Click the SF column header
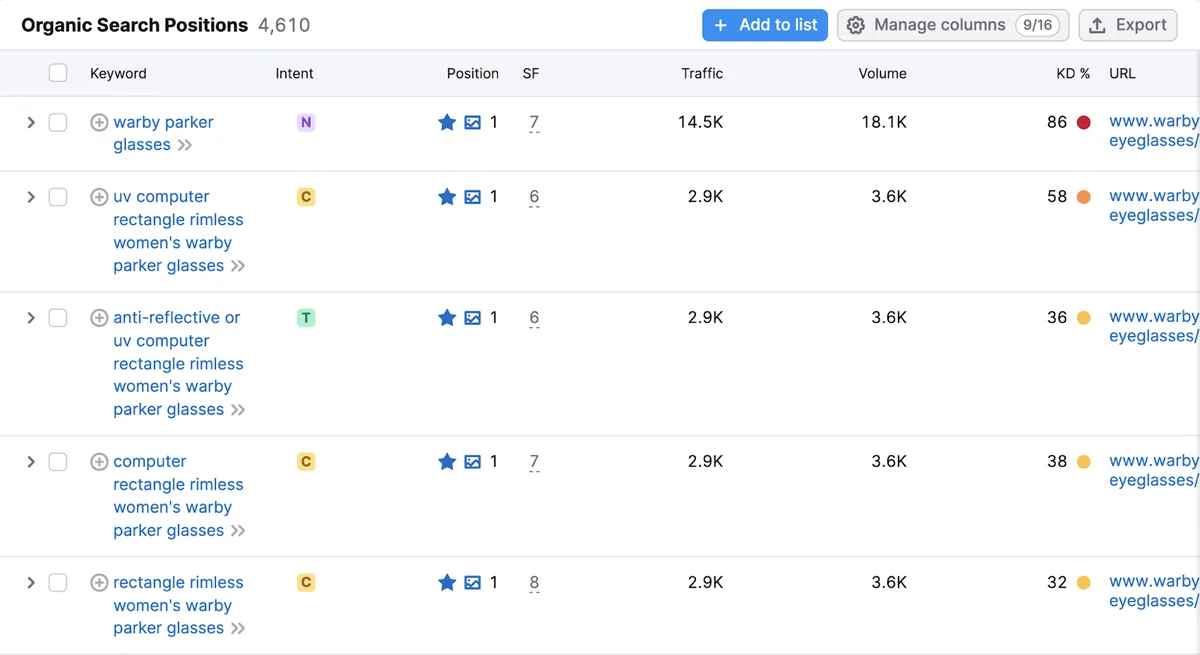The width and height of the screenshot is (1200, 655). click(x=531, y=74)
